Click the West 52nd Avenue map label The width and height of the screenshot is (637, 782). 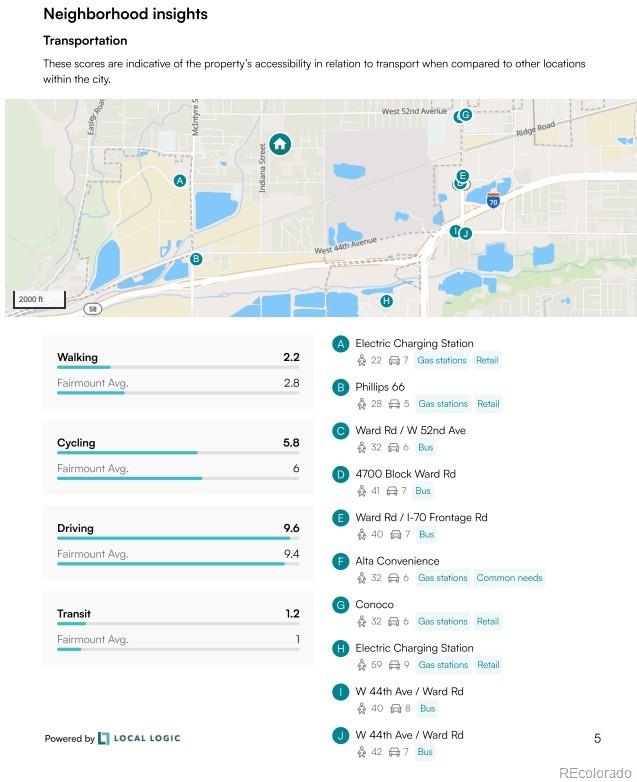click(414, 111)
